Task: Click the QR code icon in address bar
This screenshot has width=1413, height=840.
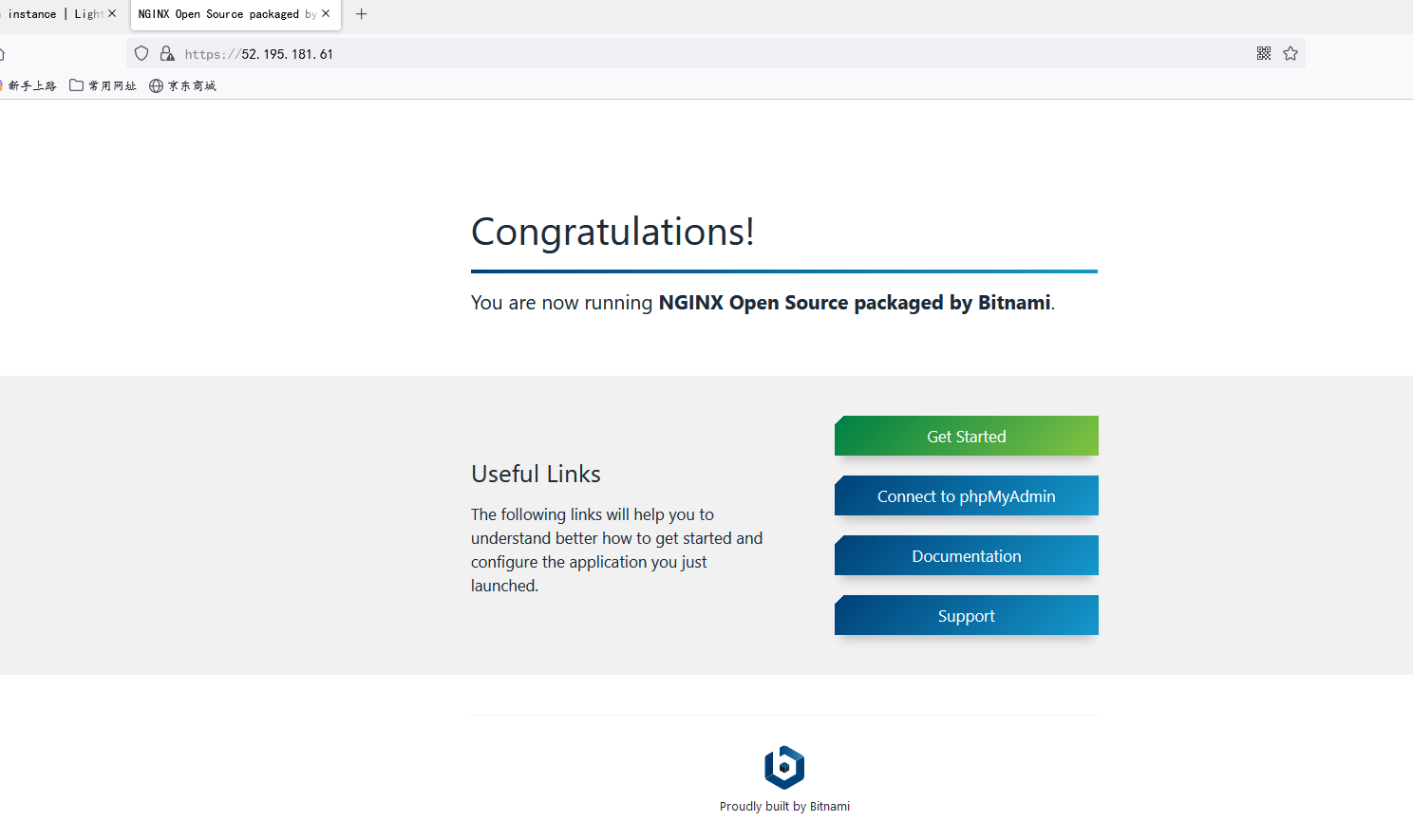Action: 1264,53
